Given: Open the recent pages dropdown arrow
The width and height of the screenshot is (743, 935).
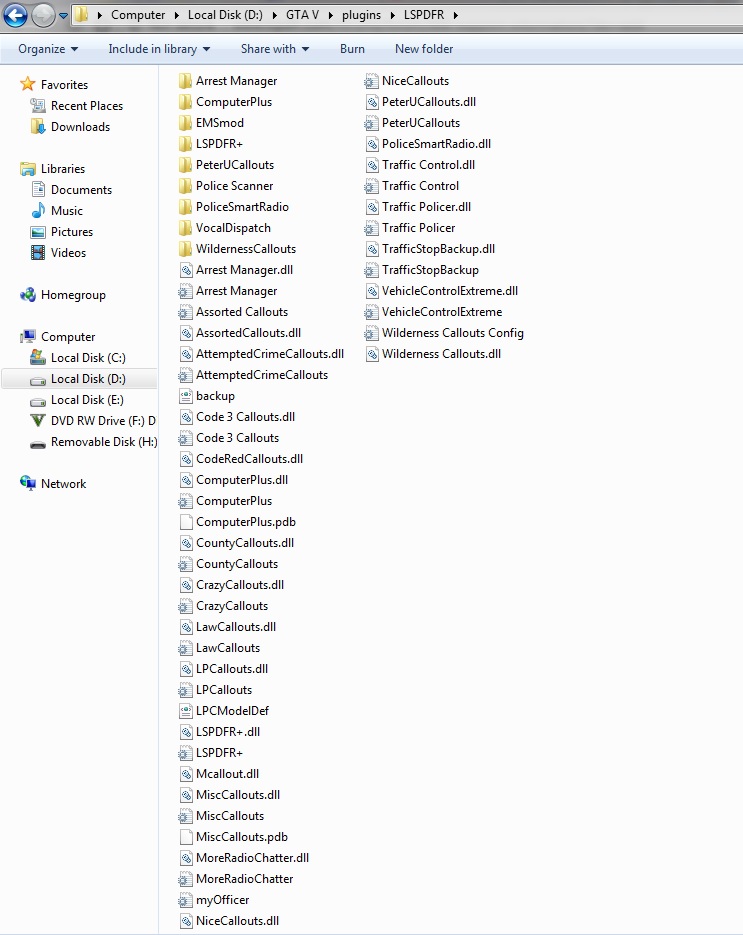Looking at the screenshot, I should point(63,16).
